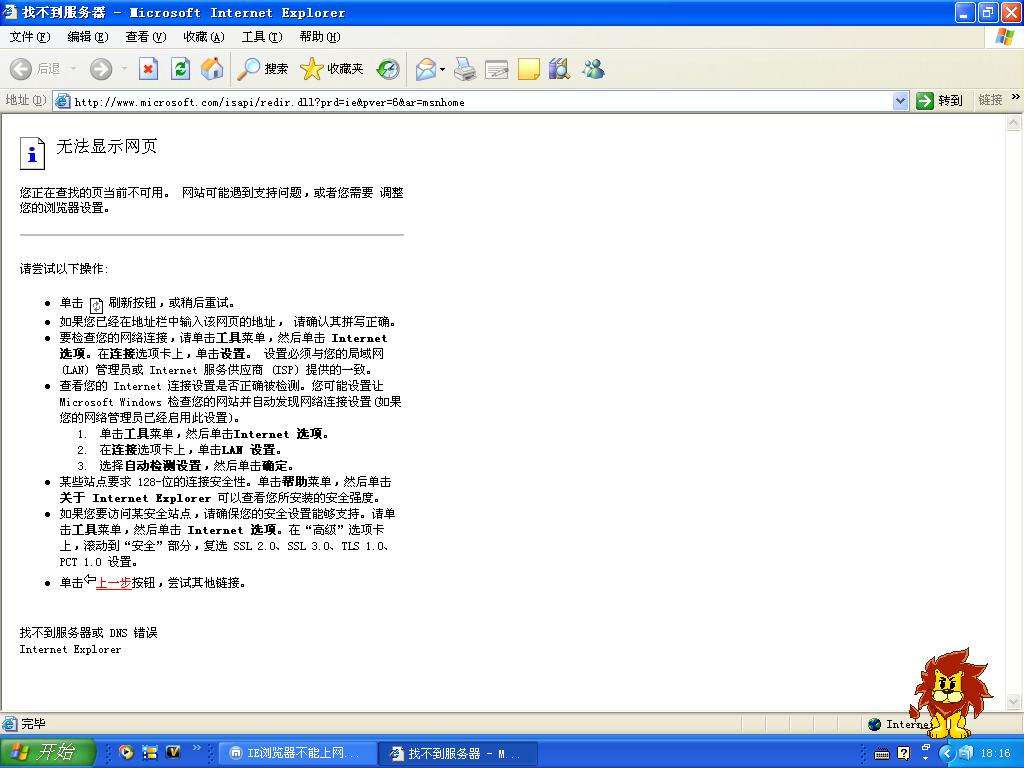This screenshot has height=768, width=1024.
Task: Expand the Links toolbar chevron
Action: (x=1016, y=97)
